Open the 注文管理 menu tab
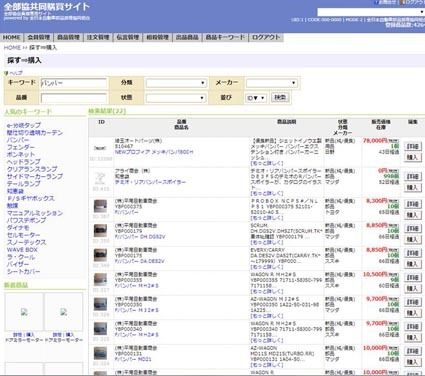Image resolution: width=425 pixels, height=376 pixels. (x=98, y=37)
